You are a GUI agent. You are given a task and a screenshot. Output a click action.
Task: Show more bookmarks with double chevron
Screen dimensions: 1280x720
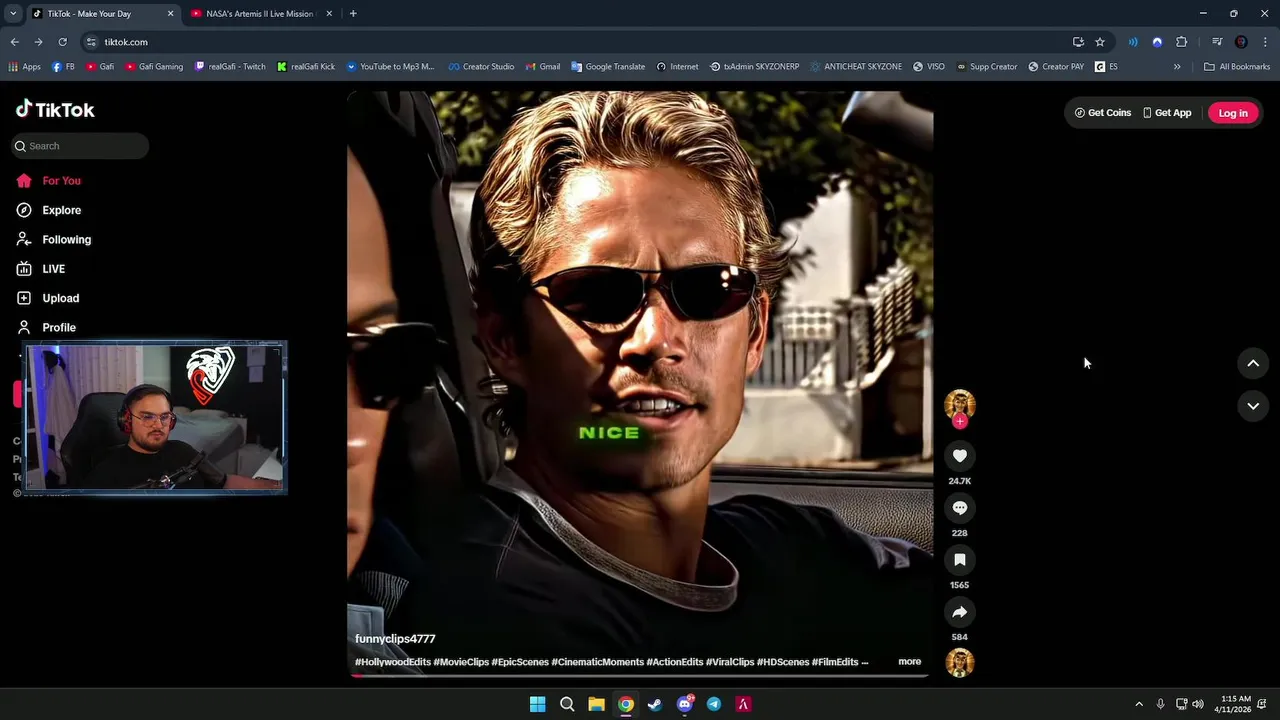pos(1177,67)
